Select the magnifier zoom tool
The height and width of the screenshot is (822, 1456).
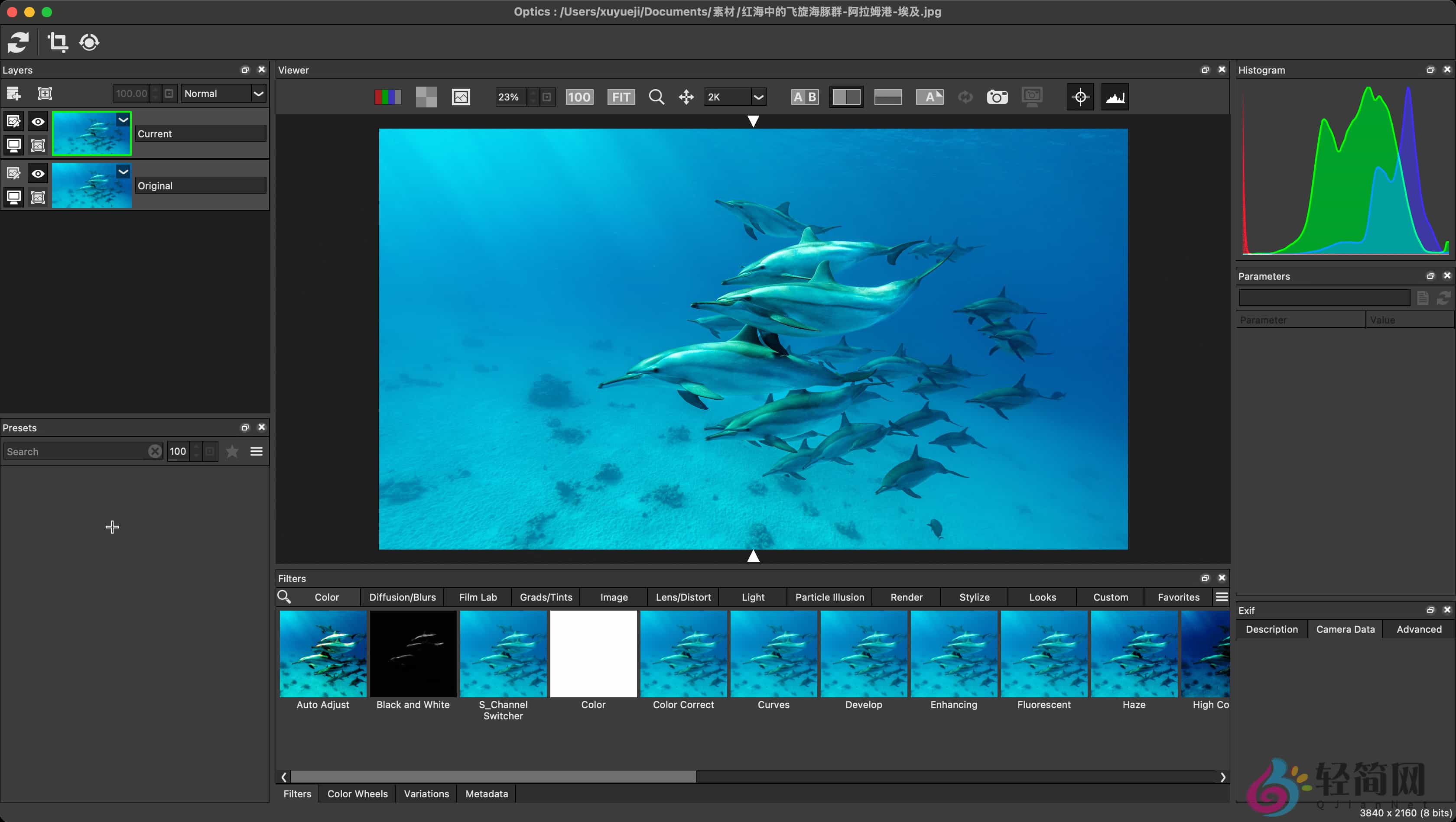tap(656, 97)
